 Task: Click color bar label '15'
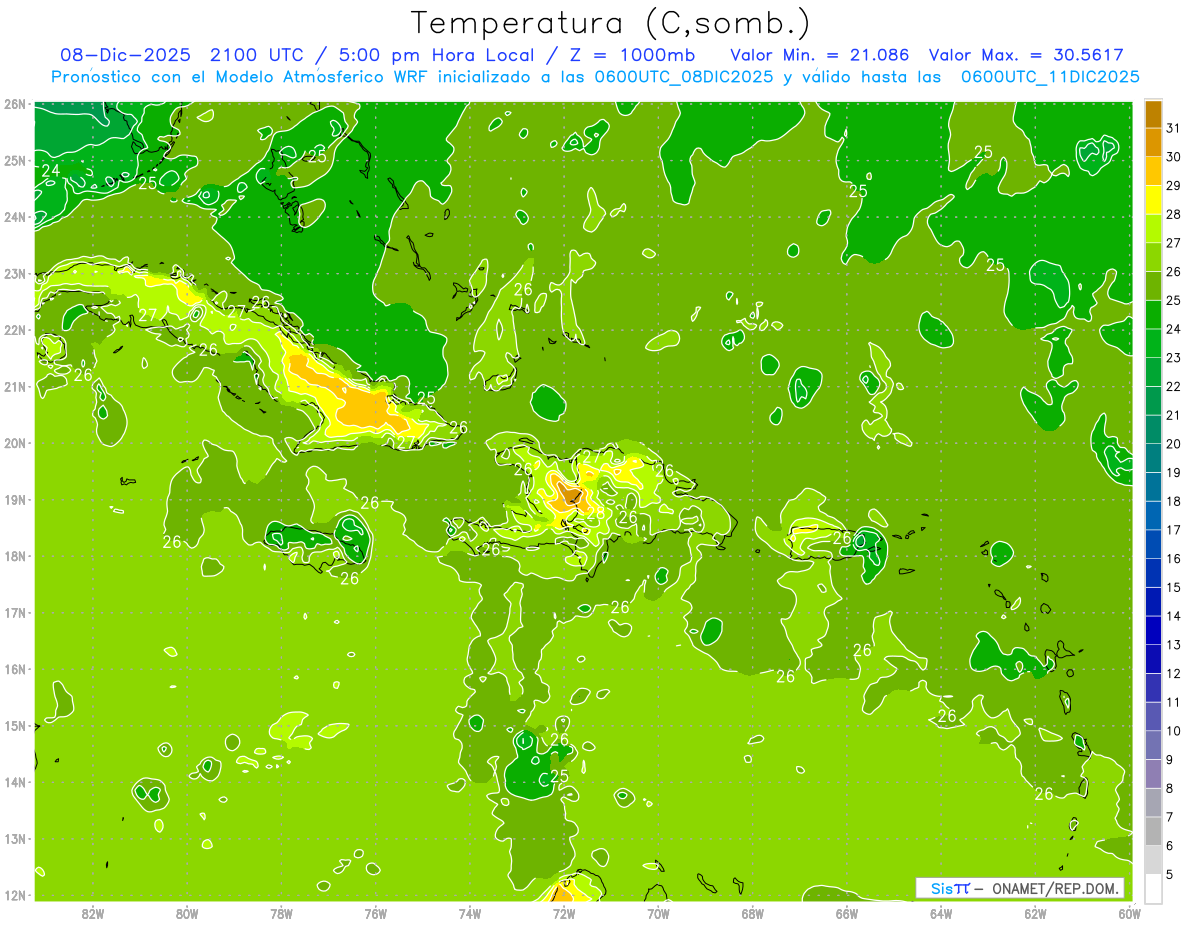tap(1174, 587)
